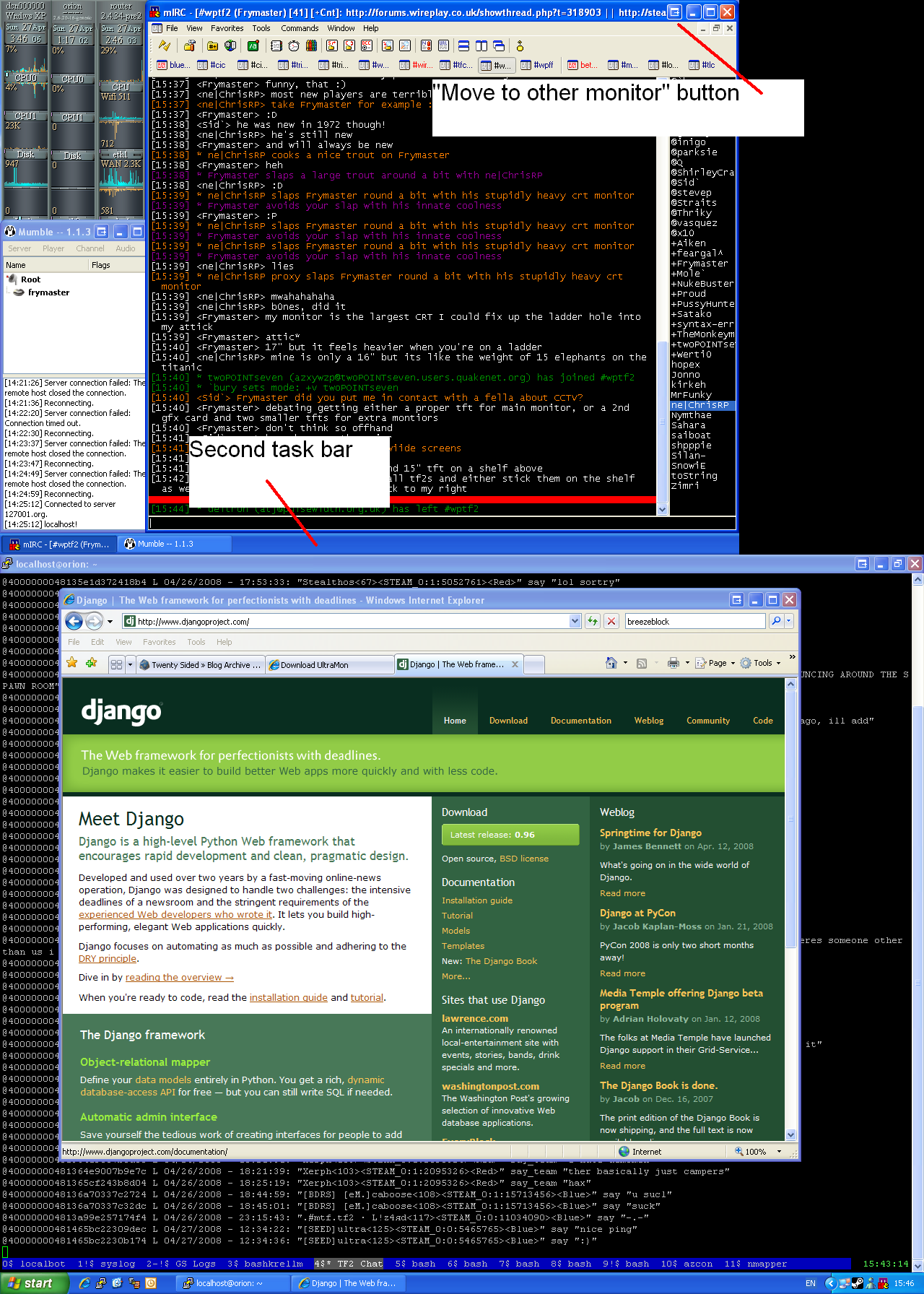This screenshot has height=1294, width=924.
Task: Click the localhost@orion taskbar button
Action: coord(232,1283)
